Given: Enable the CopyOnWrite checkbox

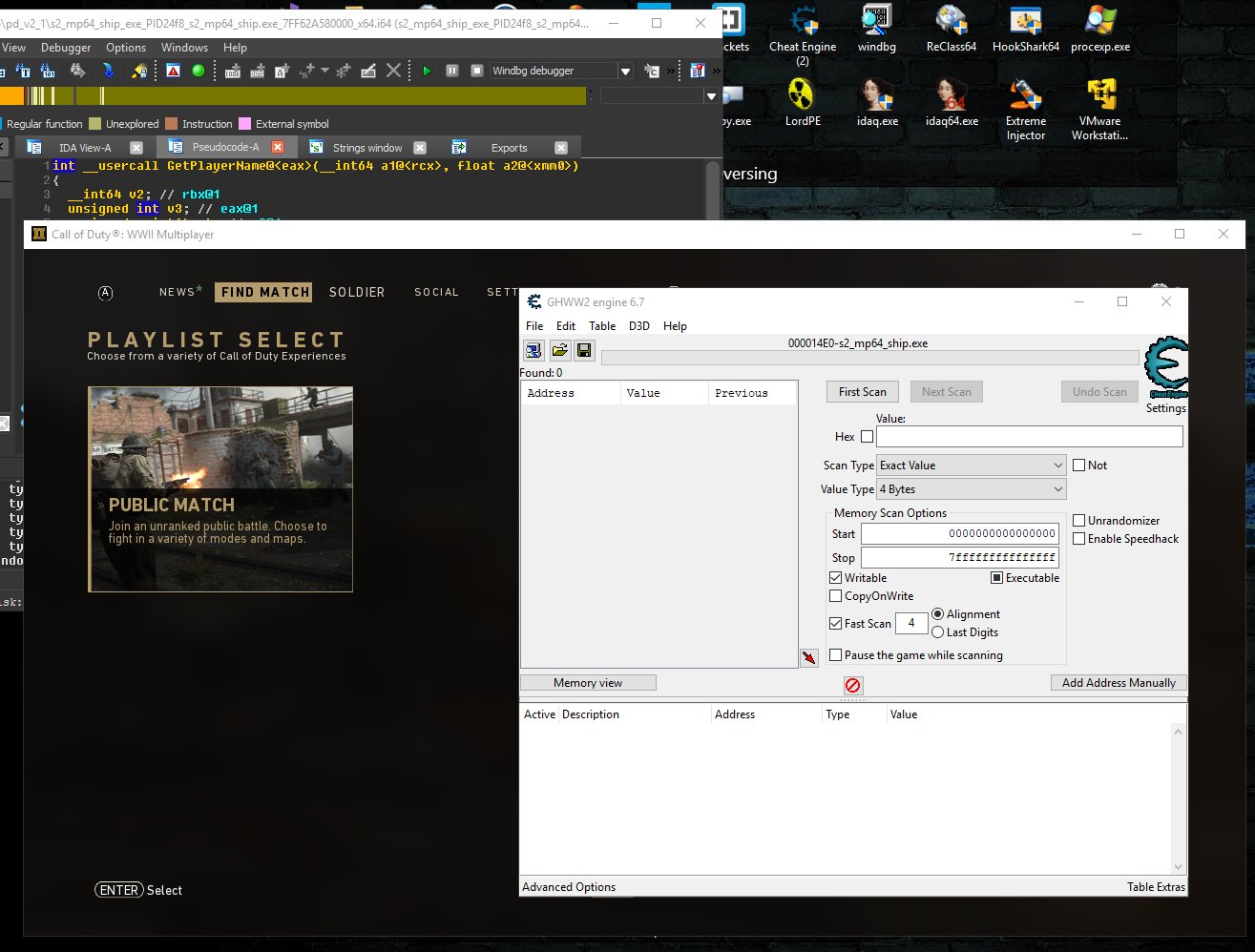Looking at the screenshot, I should coord(836,596).
